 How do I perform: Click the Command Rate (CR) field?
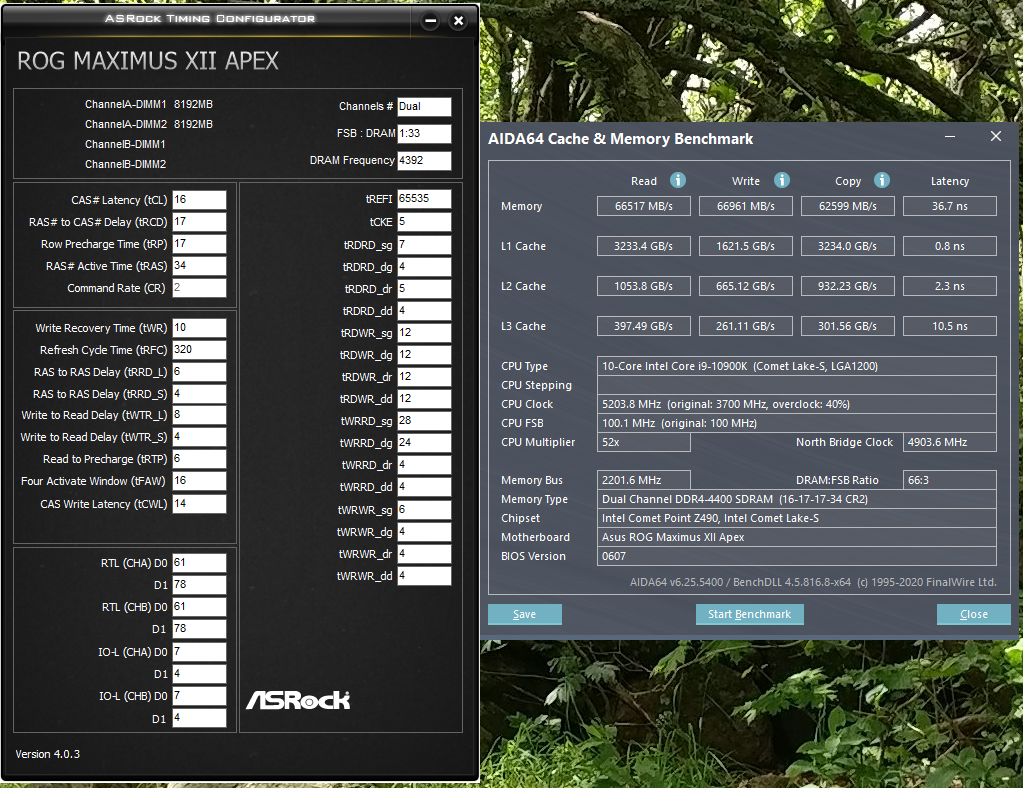pos(200,288)
